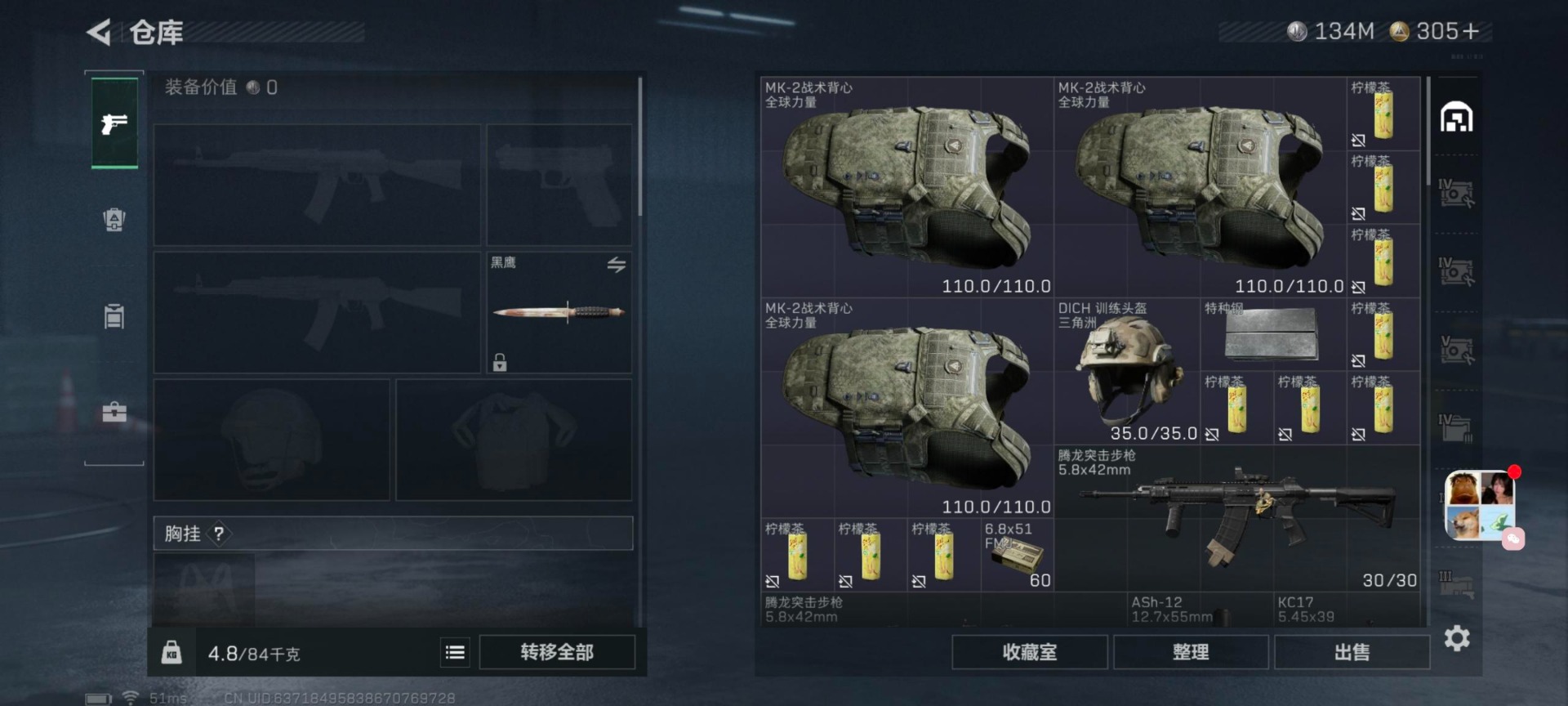Expand the first IV storage box slot

click(1456, 194)
